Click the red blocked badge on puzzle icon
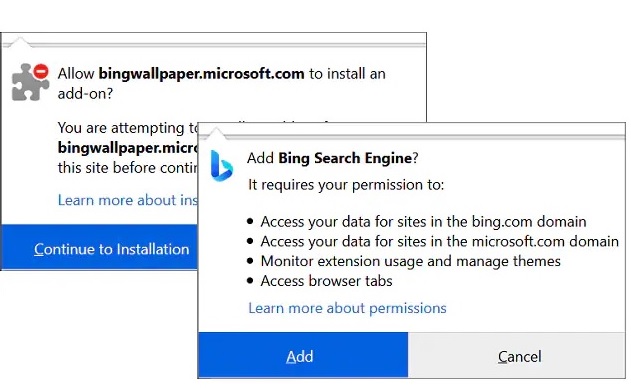631x388 pixels. pos(41,71)
